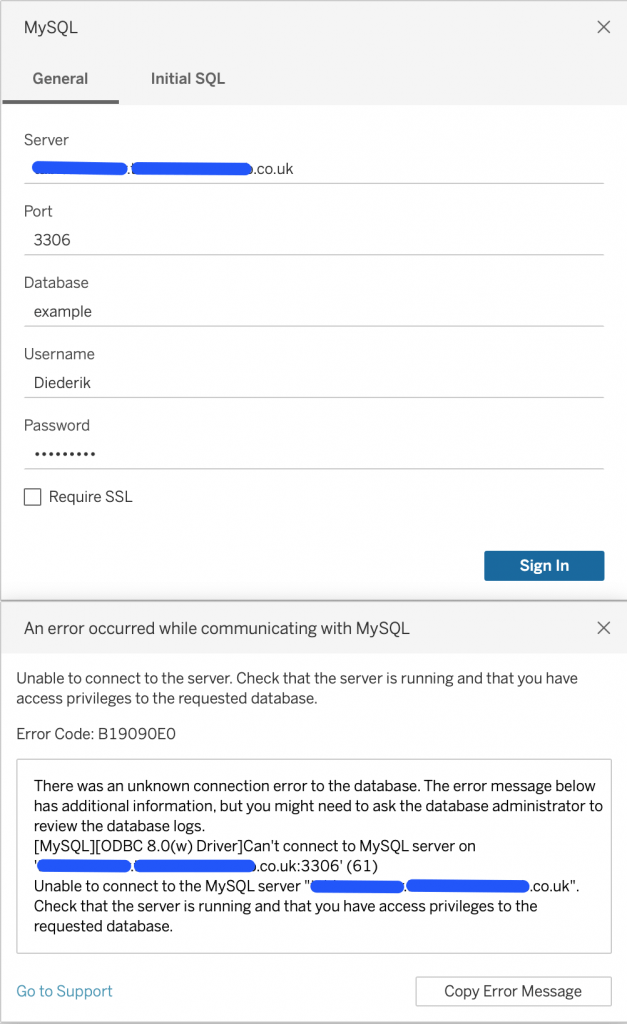Click the "An error occurred" heading
This screenshot has height=1024, width=627.
click(217, 628)
